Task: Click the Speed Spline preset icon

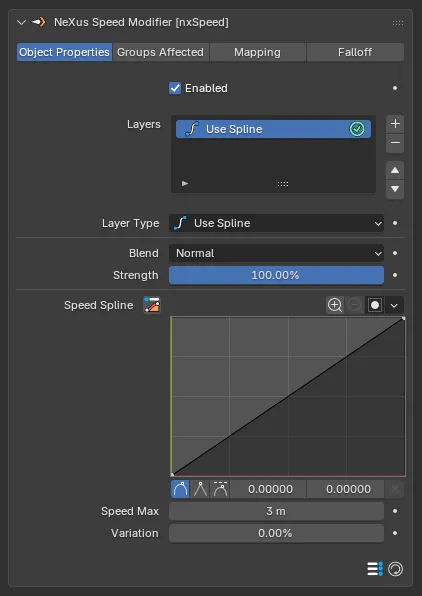Action: [152, 305]
